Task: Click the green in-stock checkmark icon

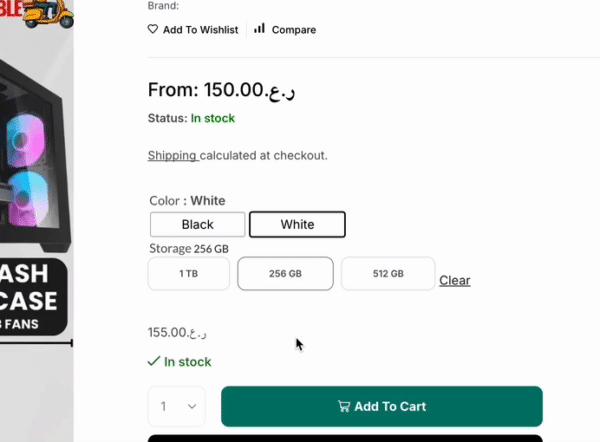Action: (154, 361)
